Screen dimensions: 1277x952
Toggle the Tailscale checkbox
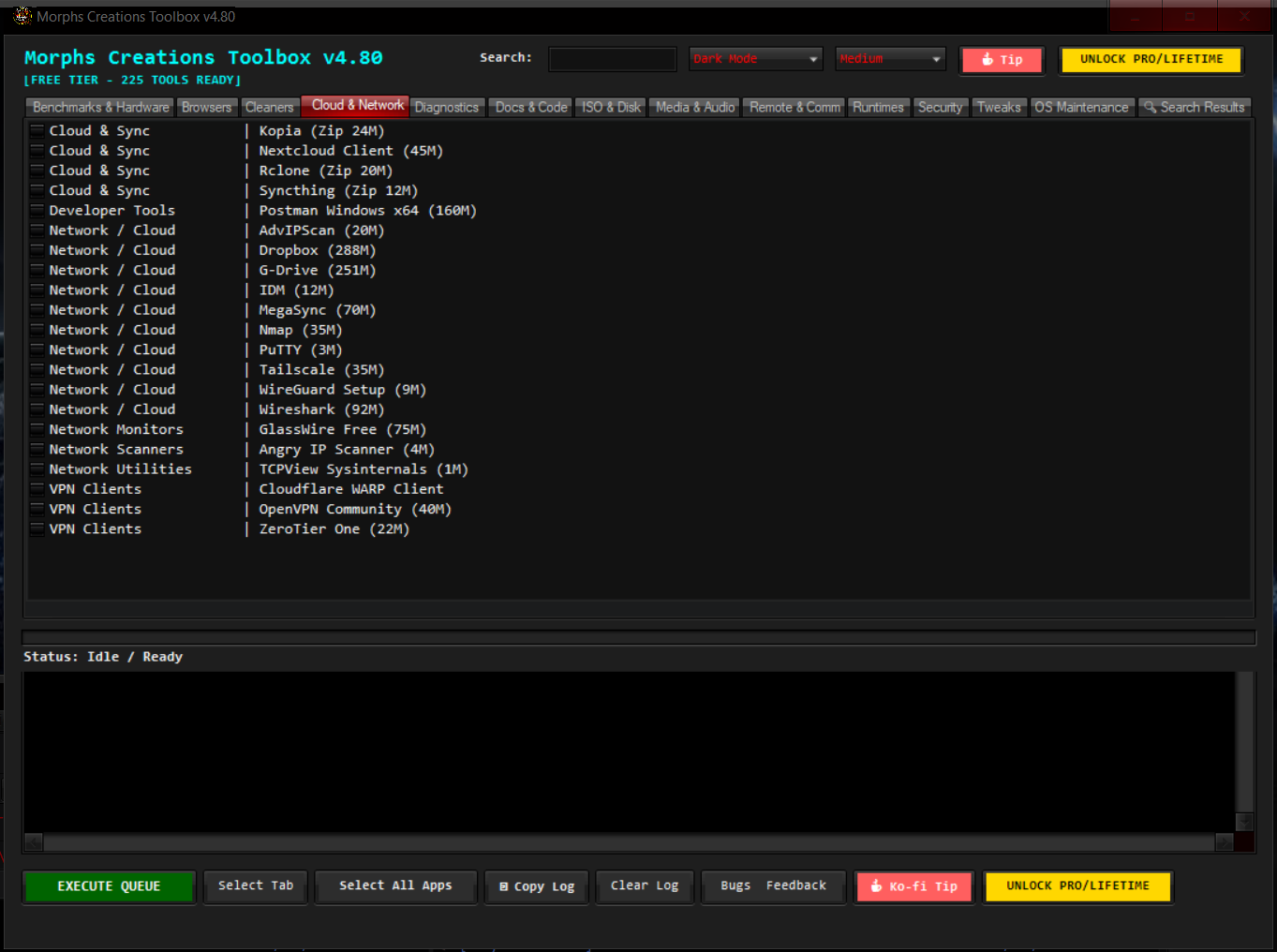(37, 369)
